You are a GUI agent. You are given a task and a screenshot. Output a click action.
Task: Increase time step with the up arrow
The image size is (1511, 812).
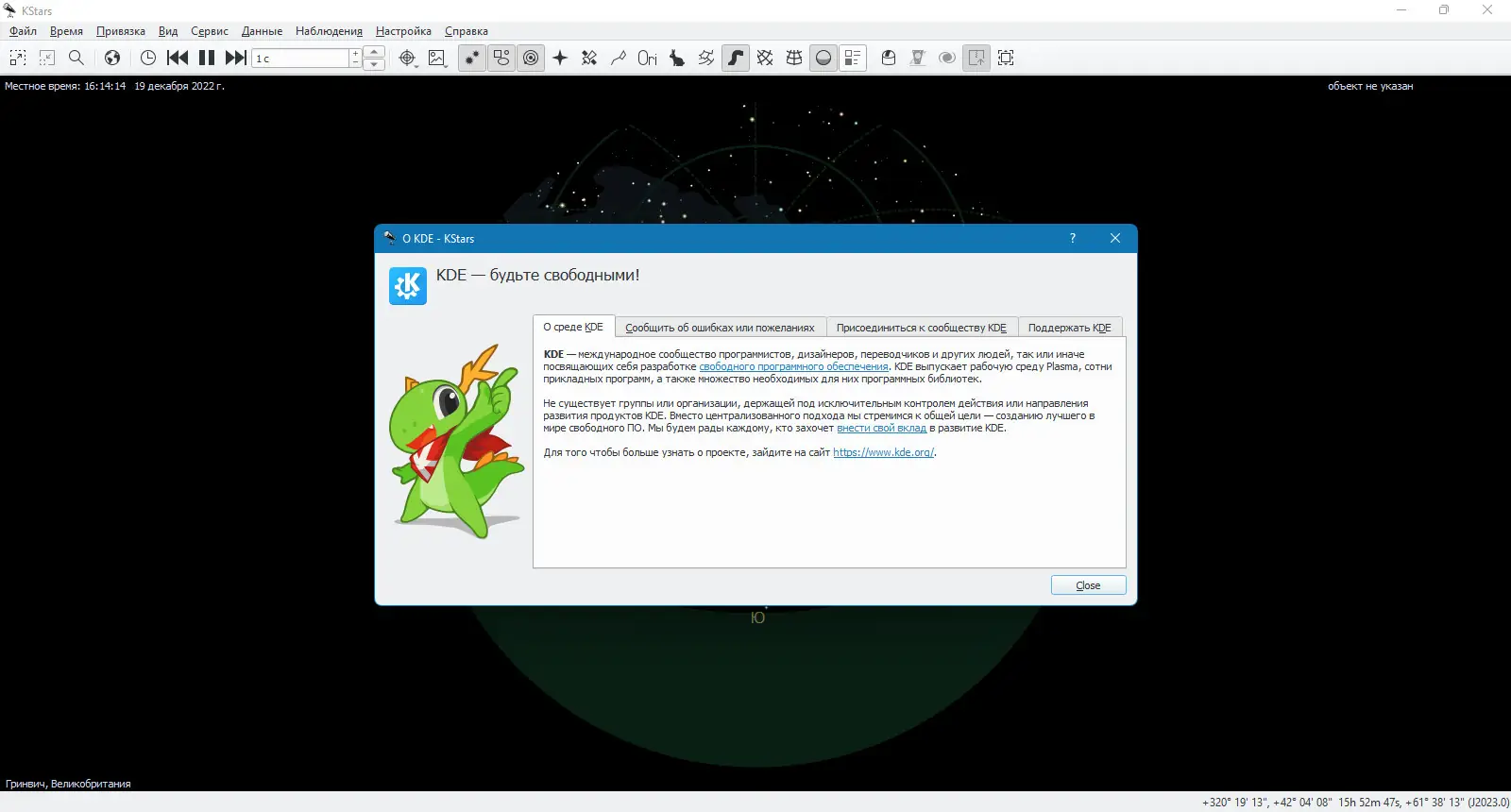click(374, 52)
